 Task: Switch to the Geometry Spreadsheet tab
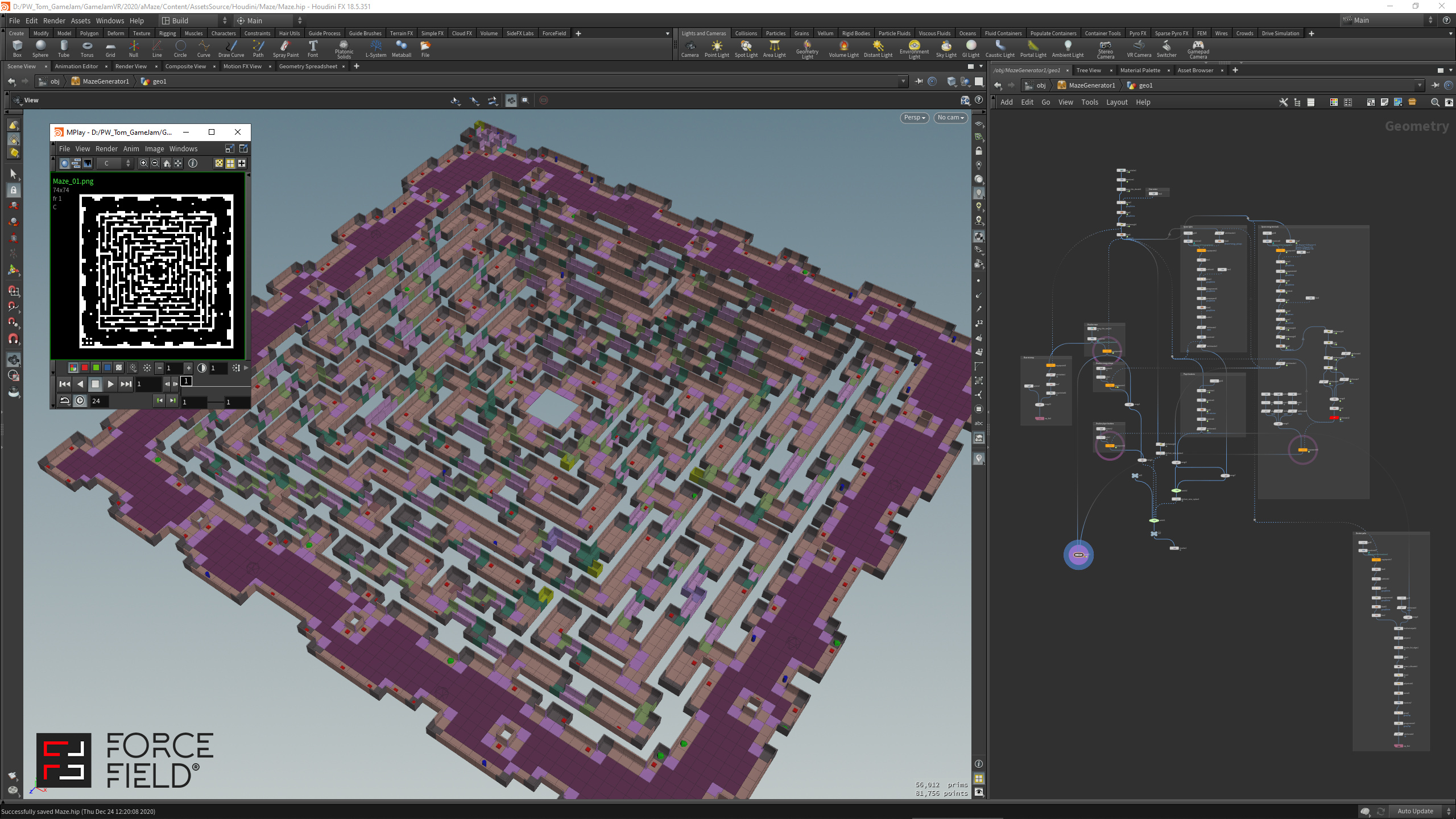[x=309, y=66]
